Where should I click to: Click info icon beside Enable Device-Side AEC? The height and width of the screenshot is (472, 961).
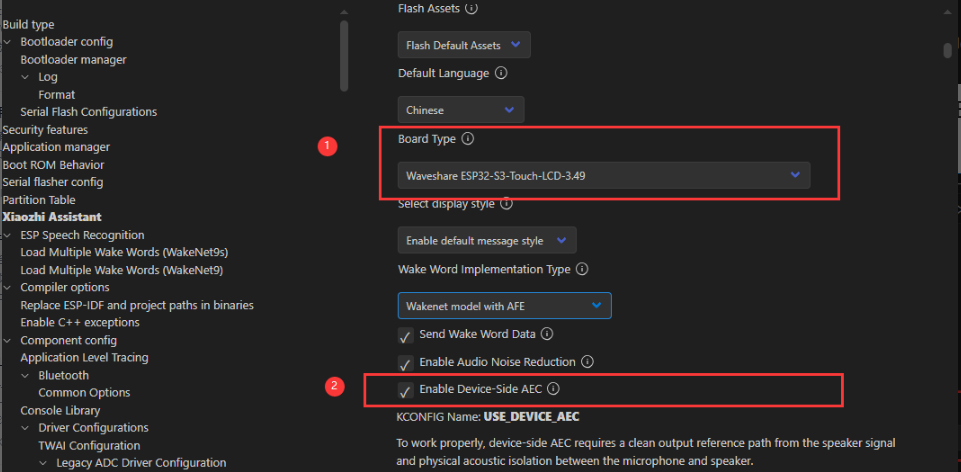tap(553, 388)
